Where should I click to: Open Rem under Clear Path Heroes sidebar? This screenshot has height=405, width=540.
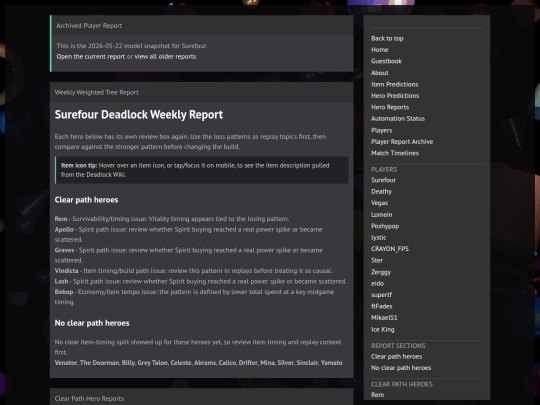tap(377, 395)
